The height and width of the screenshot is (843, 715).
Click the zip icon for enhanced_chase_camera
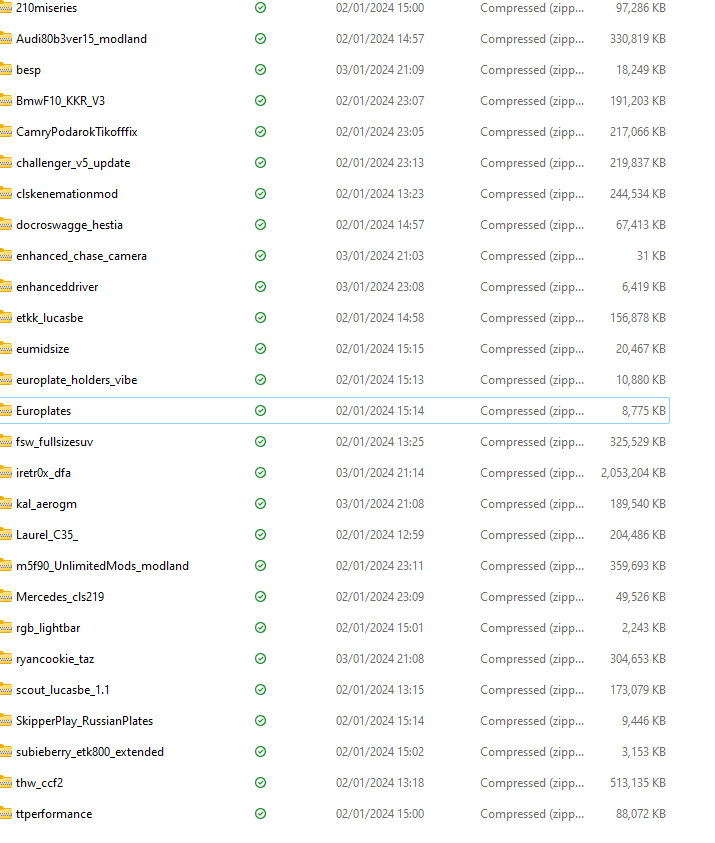(5, 255)
